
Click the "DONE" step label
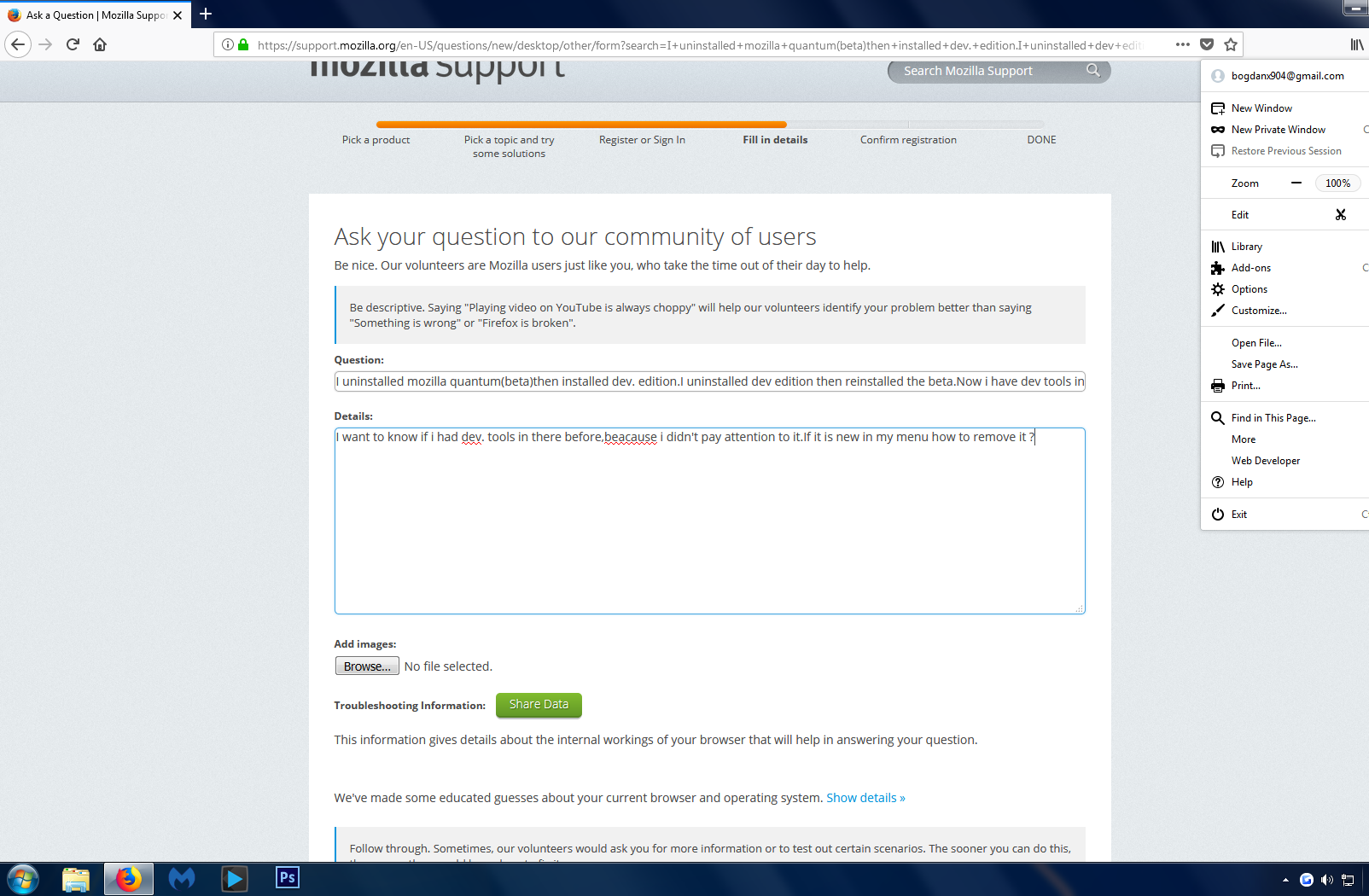pos(1041,140)
